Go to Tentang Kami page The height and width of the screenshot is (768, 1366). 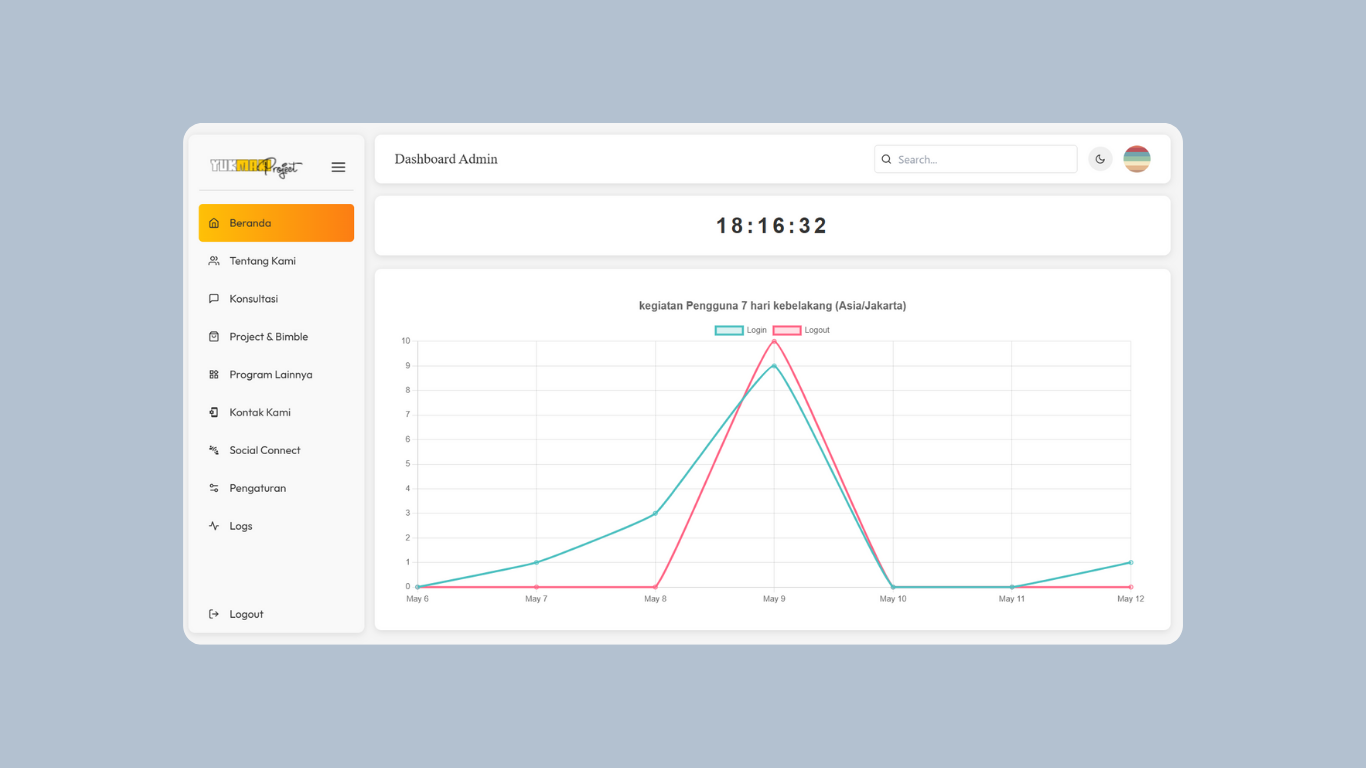click(x=276, y=261)
